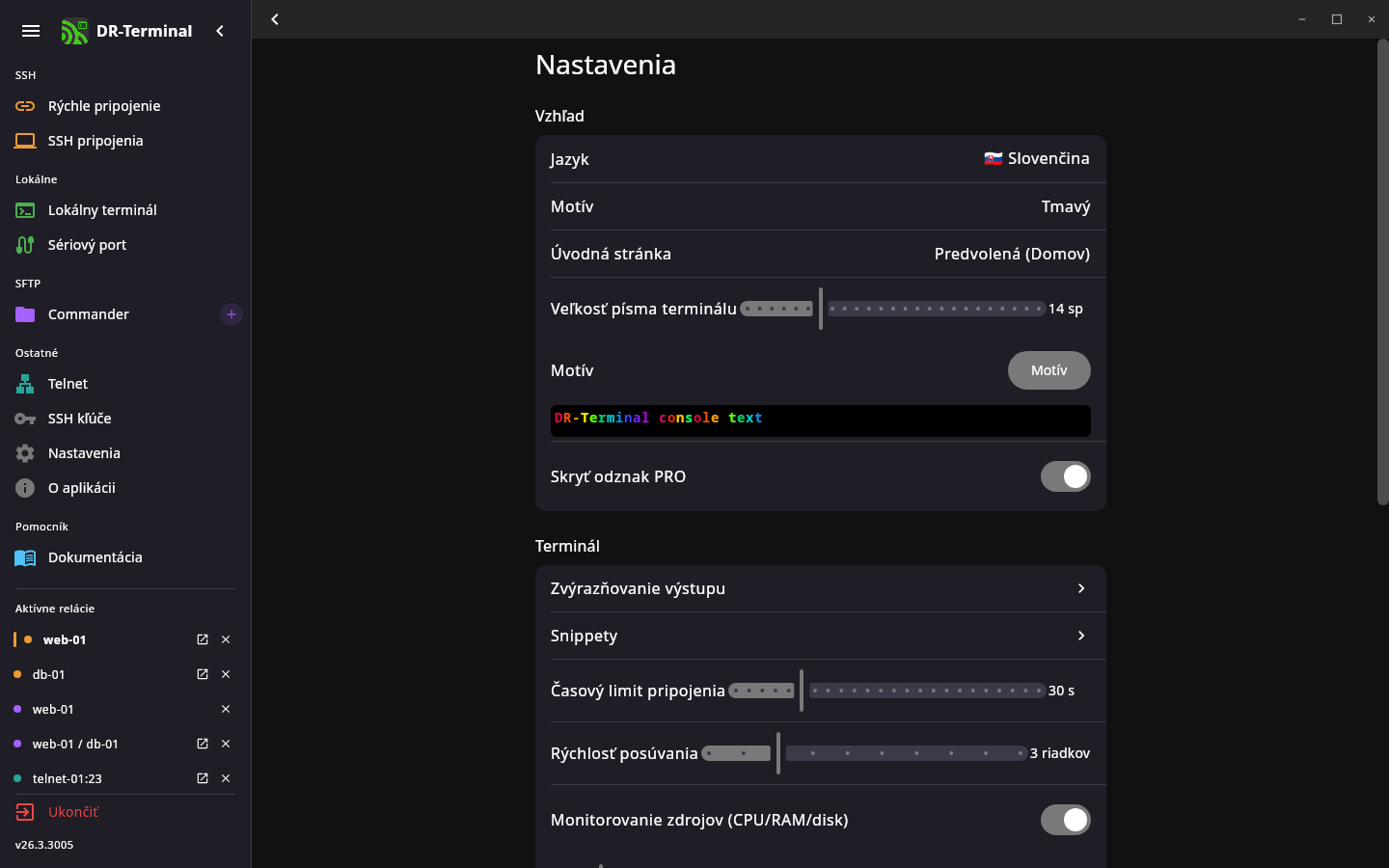Viewport: 1389px width, 868px height.
Task: Switch to db-01 active session
Action: [49, 674]
